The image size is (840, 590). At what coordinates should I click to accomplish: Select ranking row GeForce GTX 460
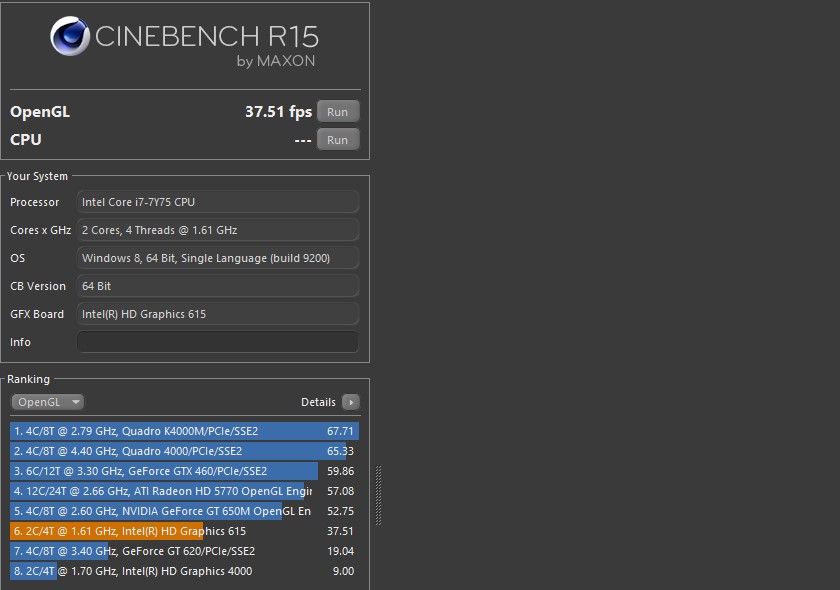click(184, 471)
